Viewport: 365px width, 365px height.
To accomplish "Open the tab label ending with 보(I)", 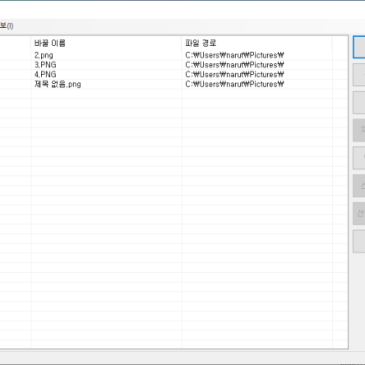I will tap(7, 26).
